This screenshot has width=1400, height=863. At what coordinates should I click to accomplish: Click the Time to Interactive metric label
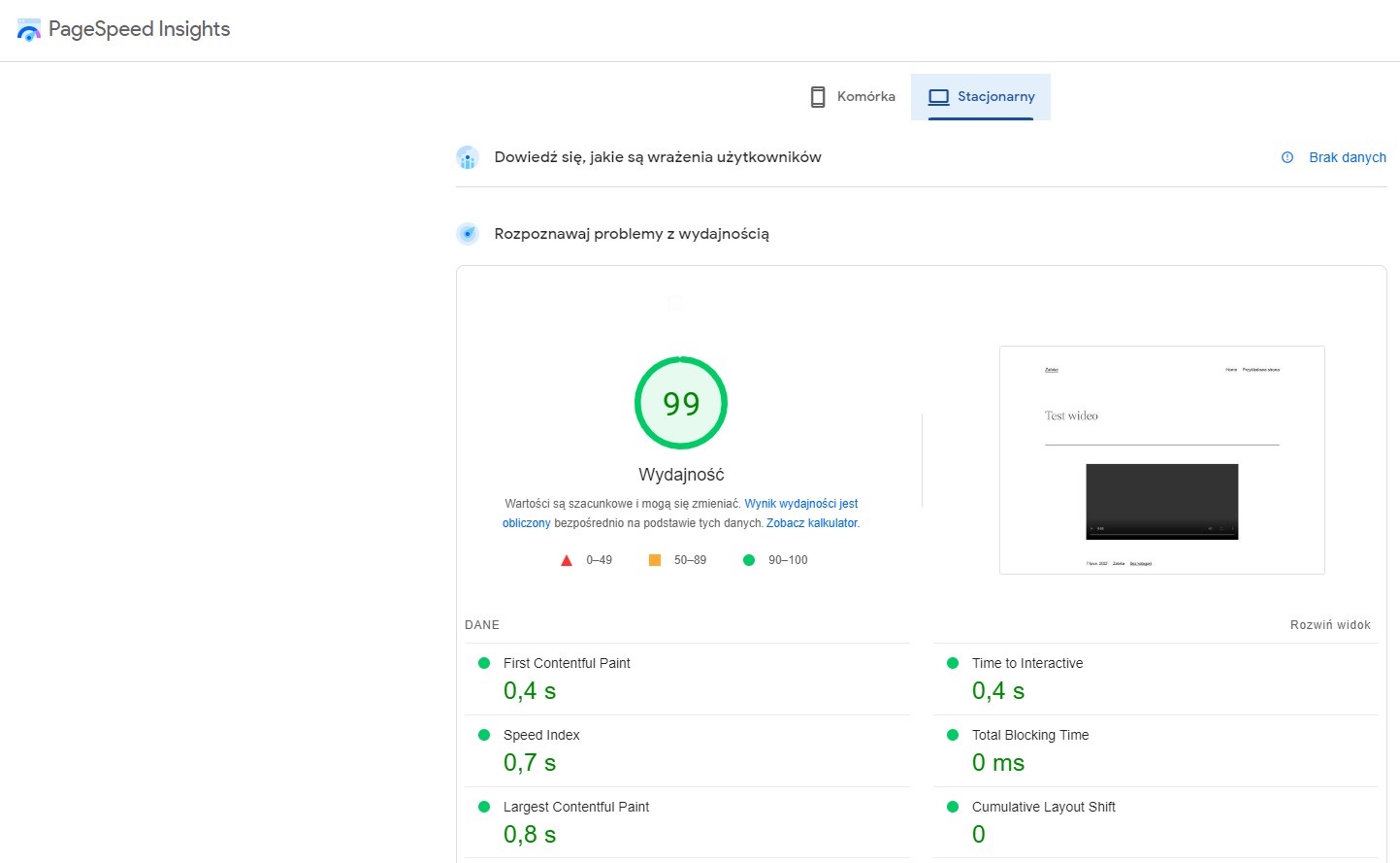pyautogui.click(x=1027, y=663)
